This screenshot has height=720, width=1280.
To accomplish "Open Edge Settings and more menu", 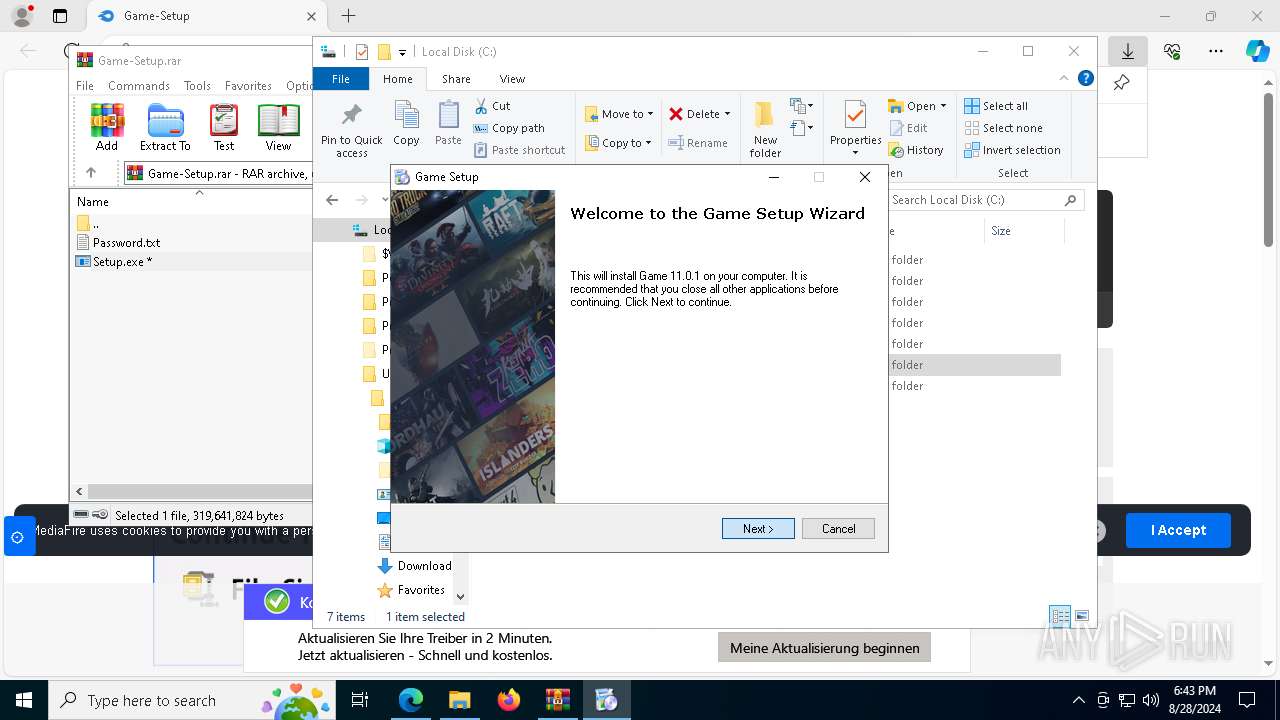I will click(x=1216, y=51).
